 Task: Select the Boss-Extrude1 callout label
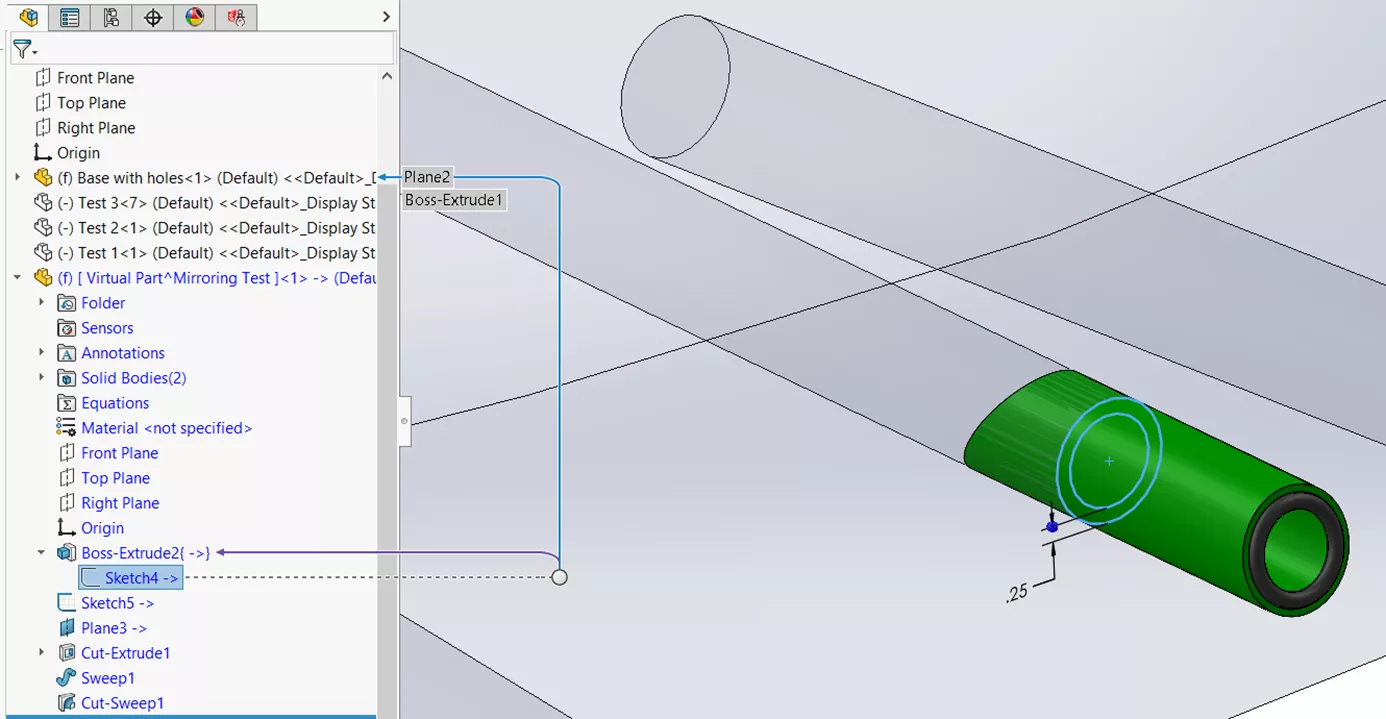454,200
